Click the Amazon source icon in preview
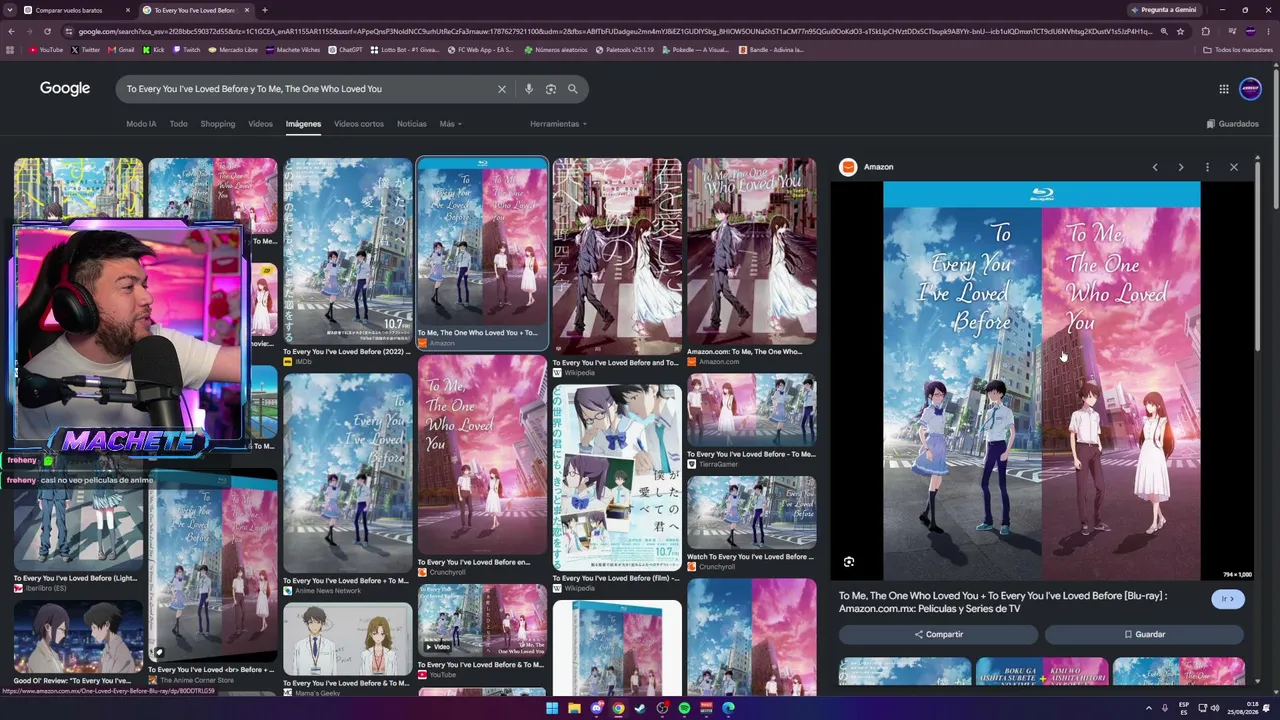Image resolution: width=1280 pixels, height=720 pixels. click(x=848, y=167)
